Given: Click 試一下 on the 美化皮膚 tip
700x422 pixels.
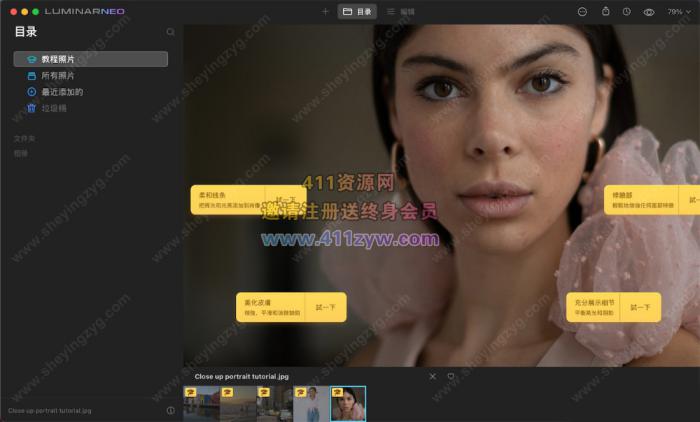Looking at the screenshot, I should click(x=325, y=307).
